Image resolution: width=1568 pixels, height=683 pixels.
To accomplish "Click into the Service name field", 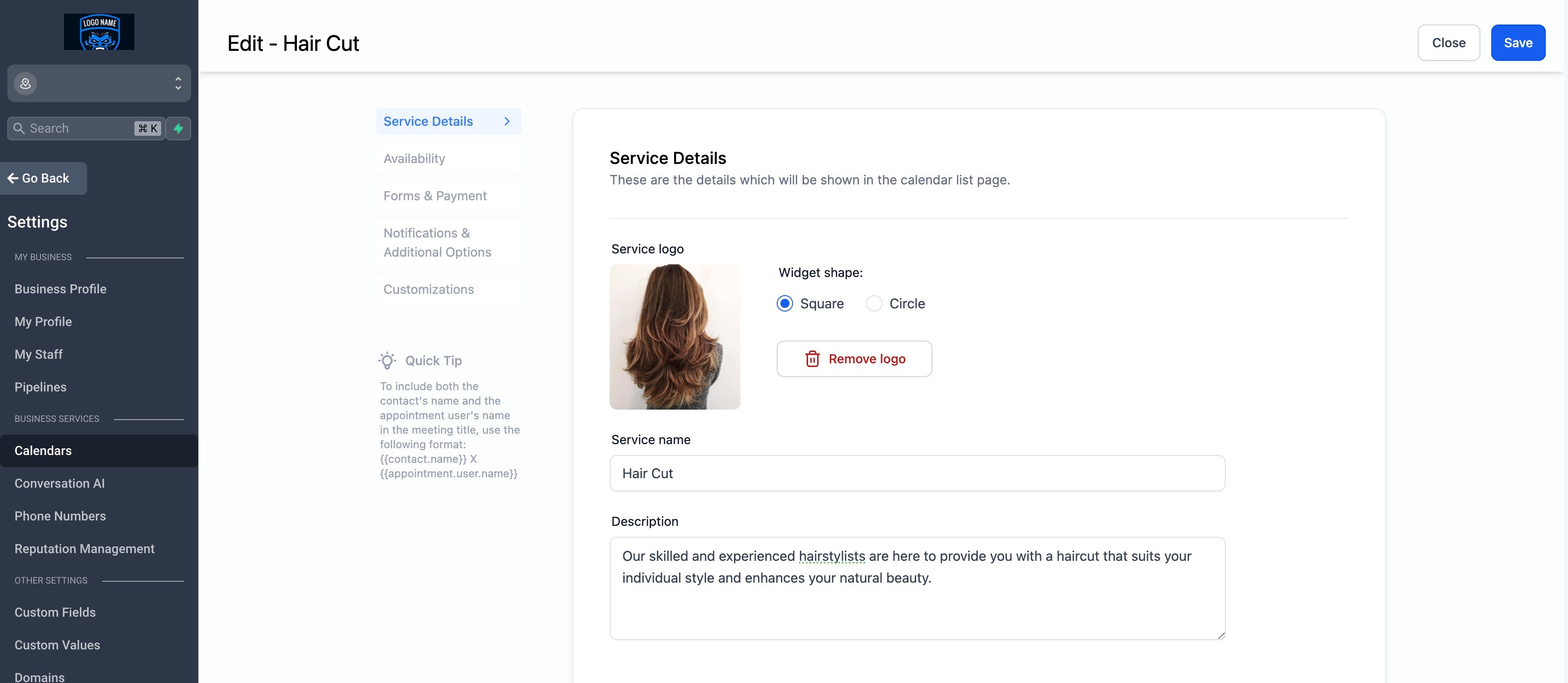I will click(917, 474).
